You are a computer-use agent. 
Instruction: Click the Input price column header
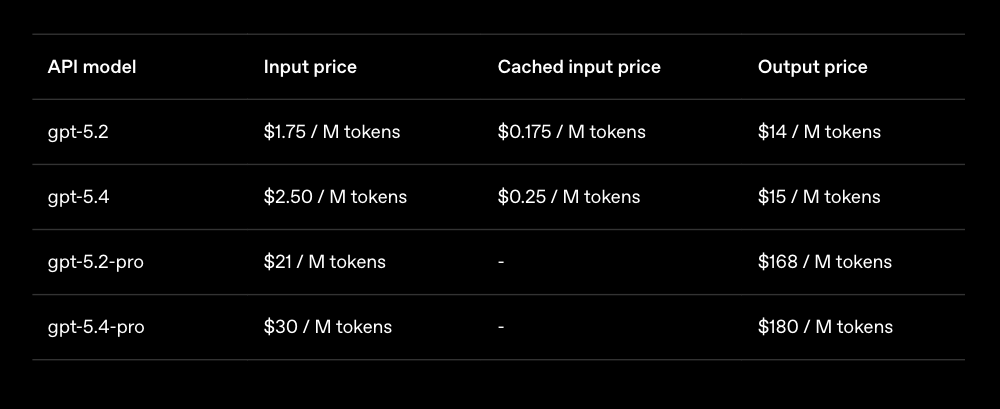click(310, 67)
